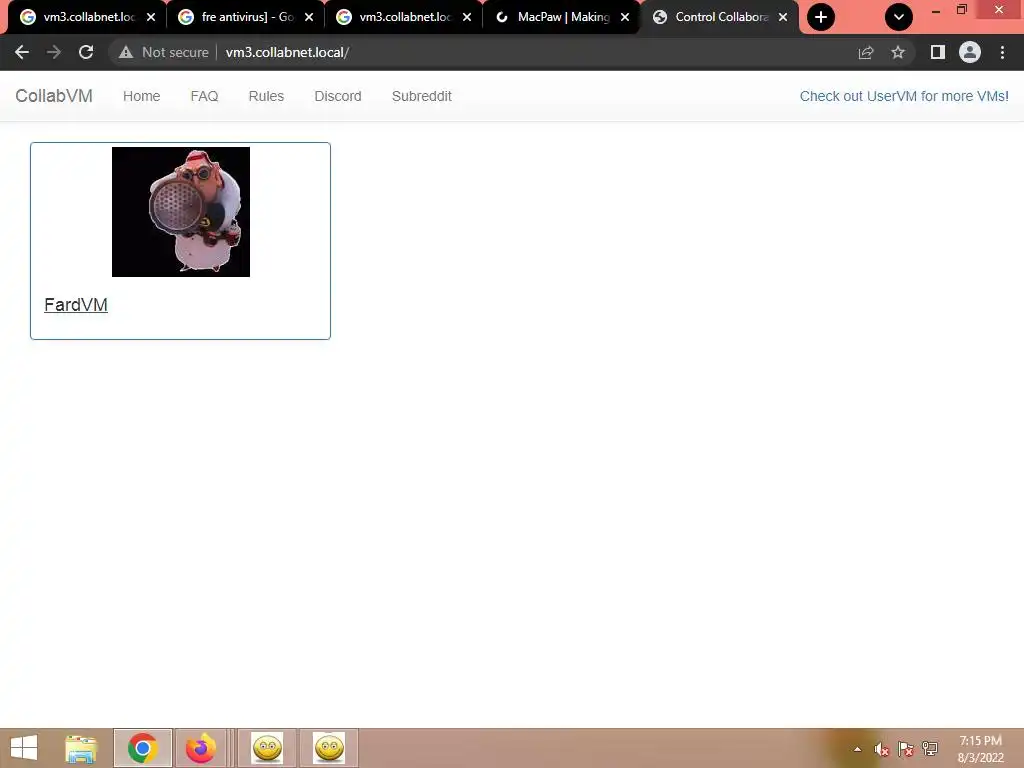Reload the current page

[86, 52]
